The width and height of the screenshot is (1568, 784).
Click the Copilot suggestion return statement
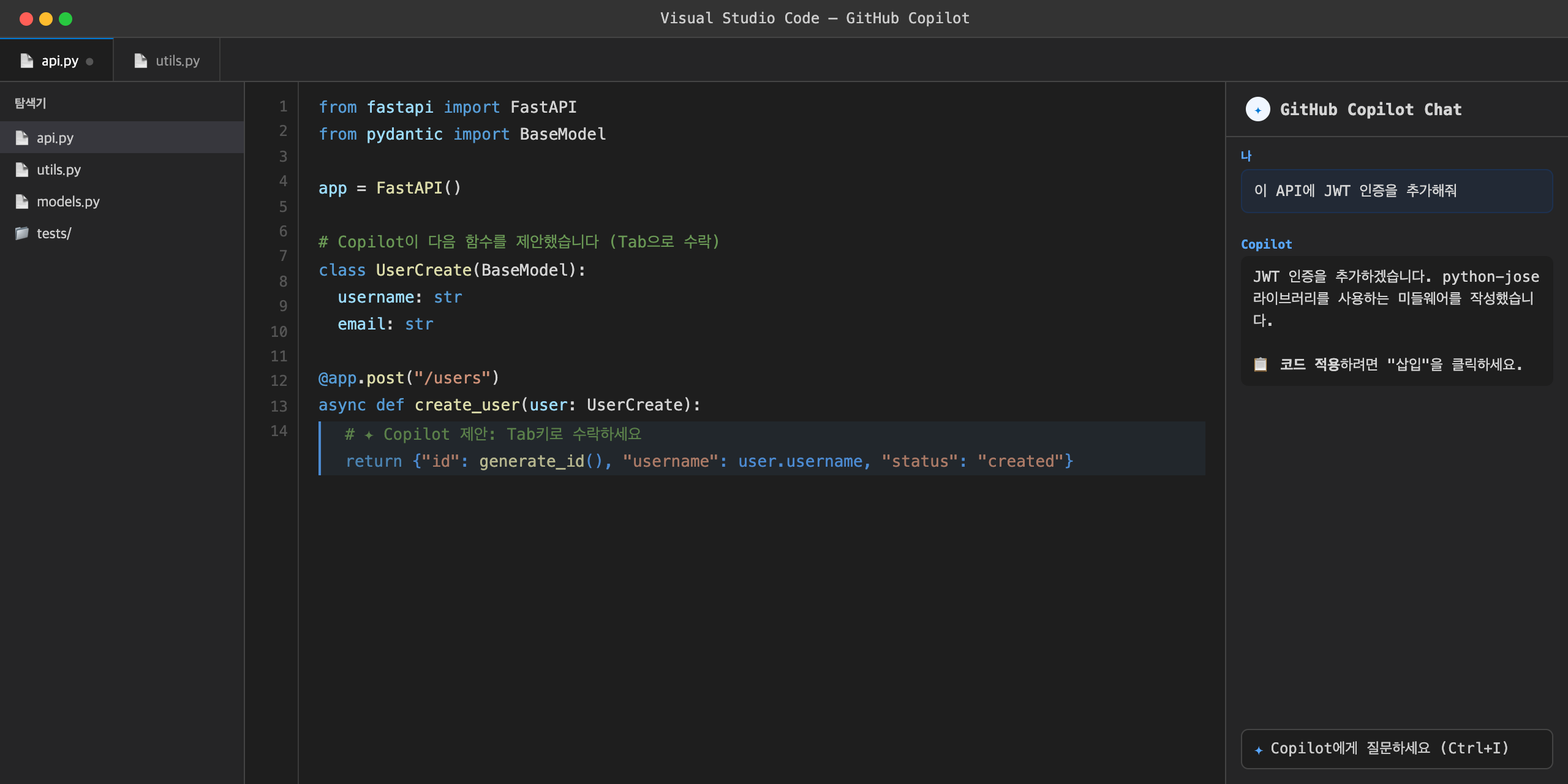(709, 461)
